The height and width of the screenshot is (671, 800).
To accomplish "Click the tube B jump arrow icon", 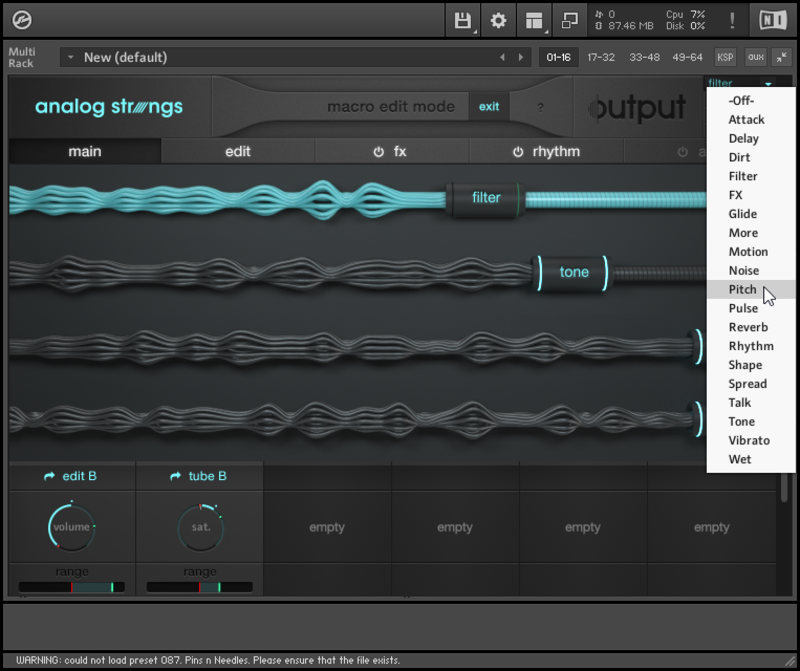I will coord(175,476).
